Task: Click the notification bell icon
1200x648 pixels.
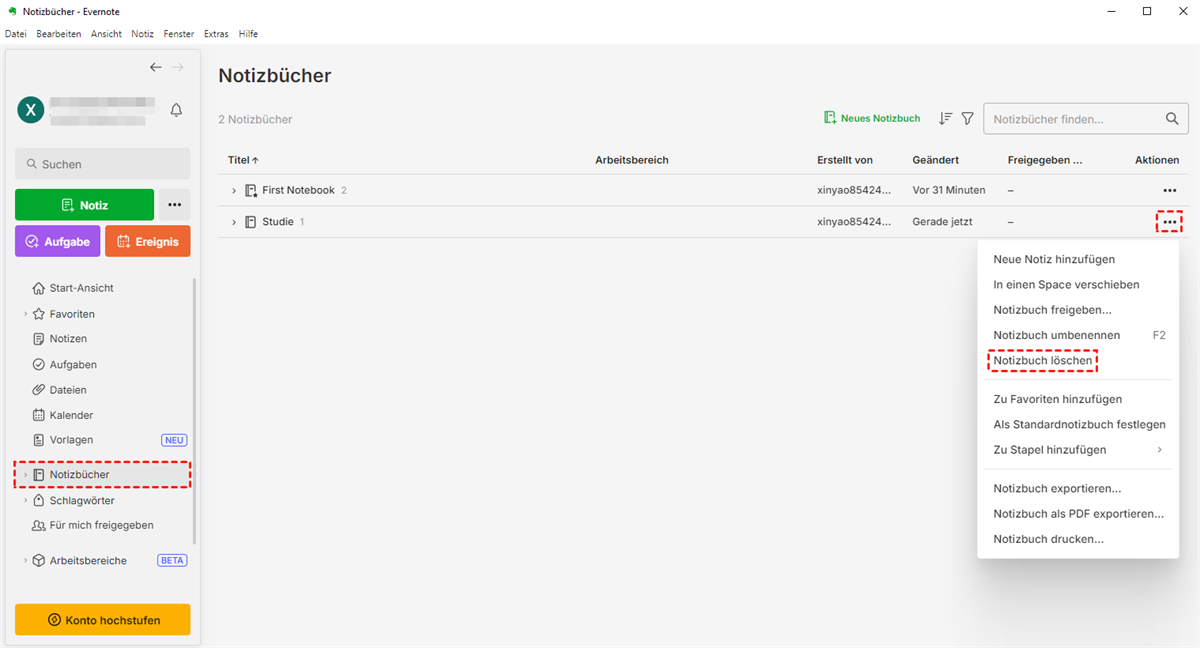Action: [x=176, y=110]
